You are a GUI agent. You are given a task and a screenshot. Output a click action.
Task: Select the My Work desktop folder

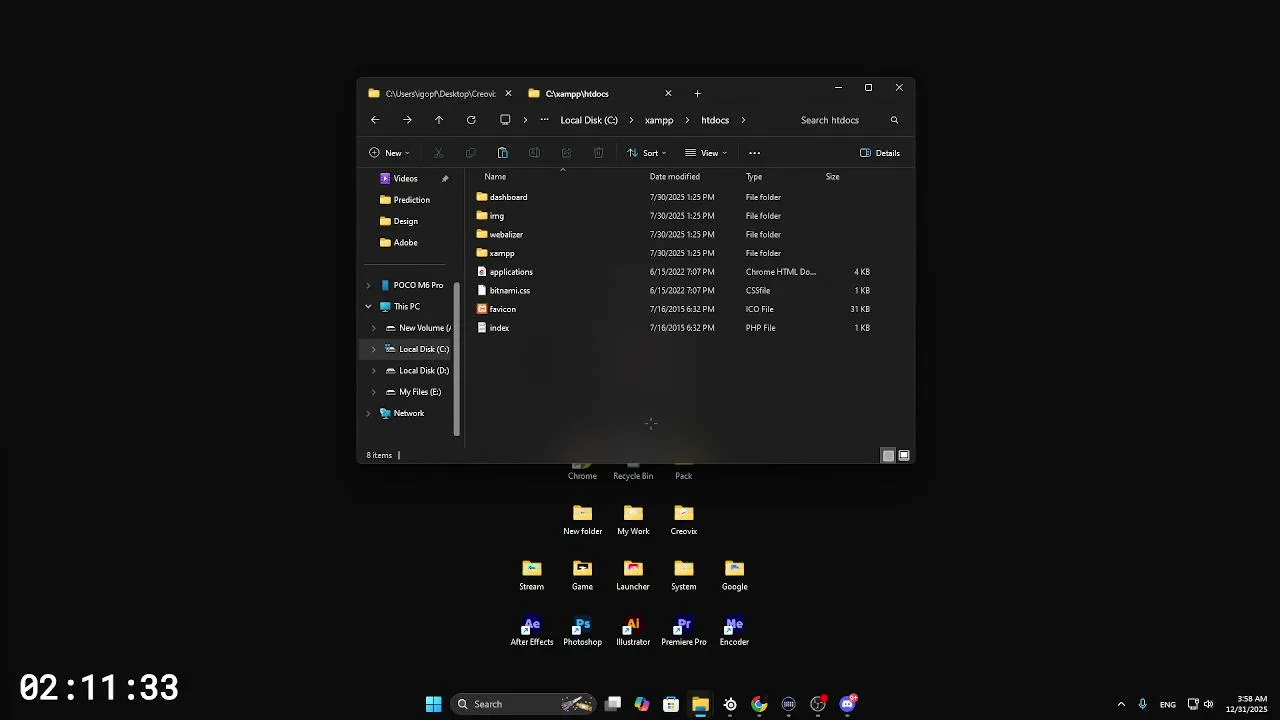point(633,521)
